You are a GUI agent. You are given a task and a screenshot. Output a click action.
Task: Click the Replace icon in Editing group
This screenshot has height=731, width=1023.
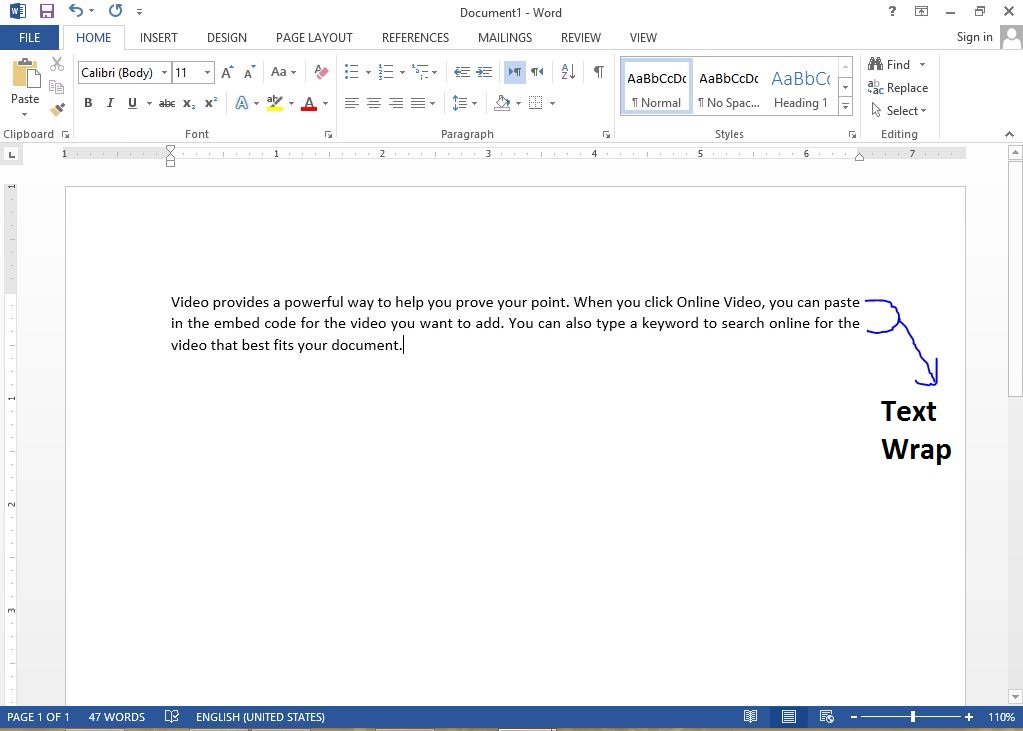coord(897,88)
